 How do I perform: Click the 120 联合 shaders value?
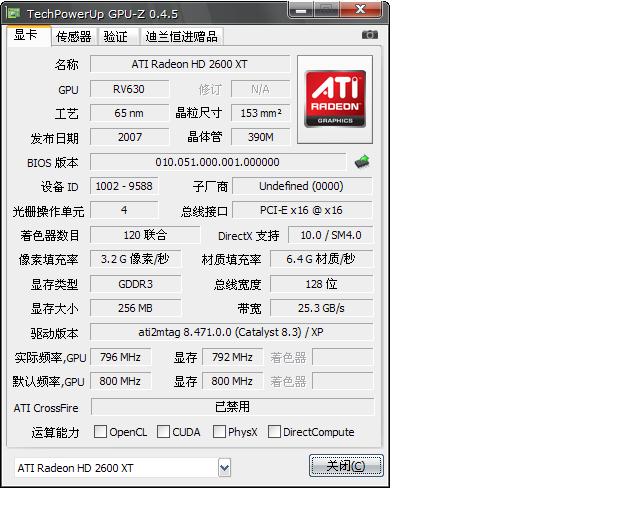pos(145,235)
